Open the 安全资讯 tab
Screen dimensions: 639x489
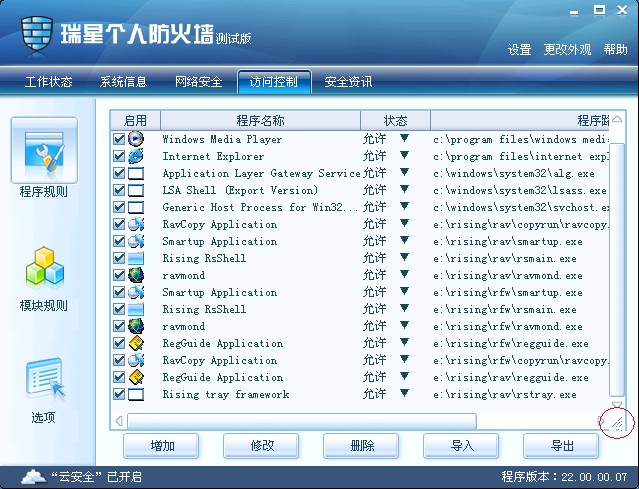pos(348,82)
